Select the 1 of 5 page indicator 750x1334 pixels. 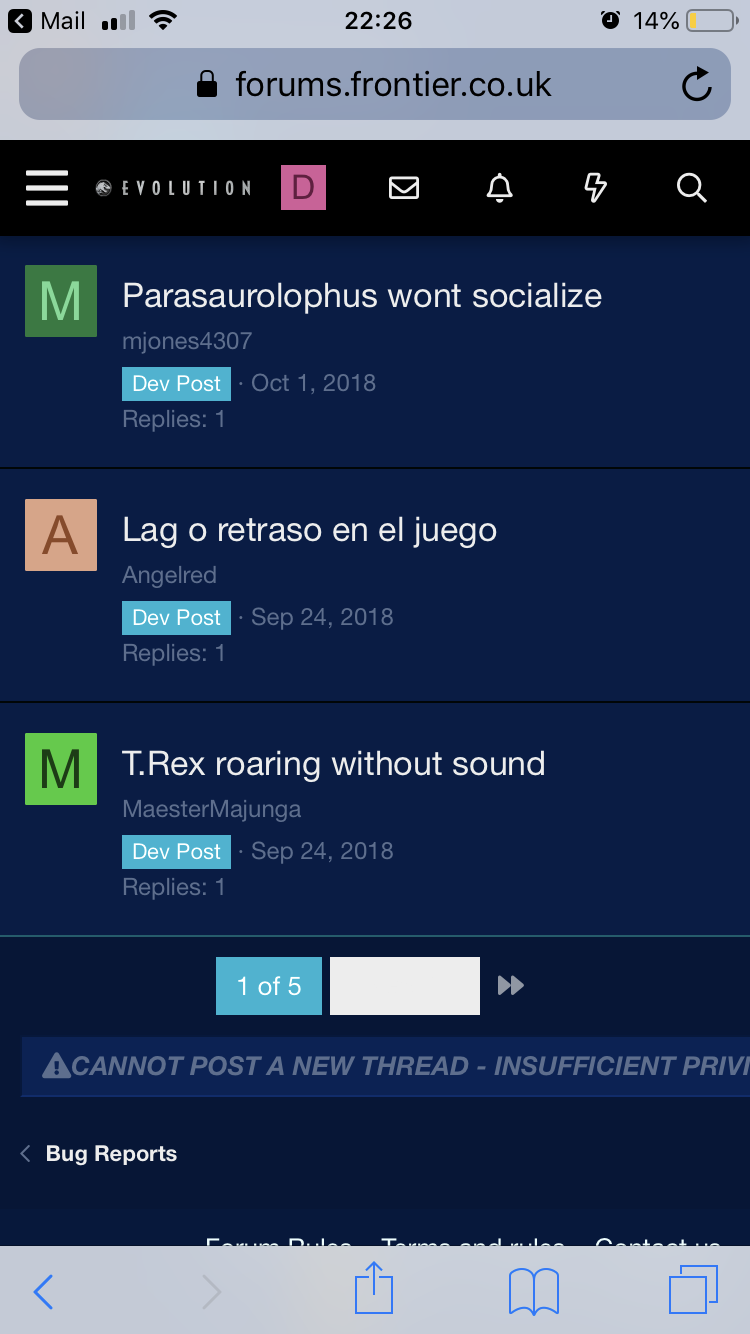269,986
